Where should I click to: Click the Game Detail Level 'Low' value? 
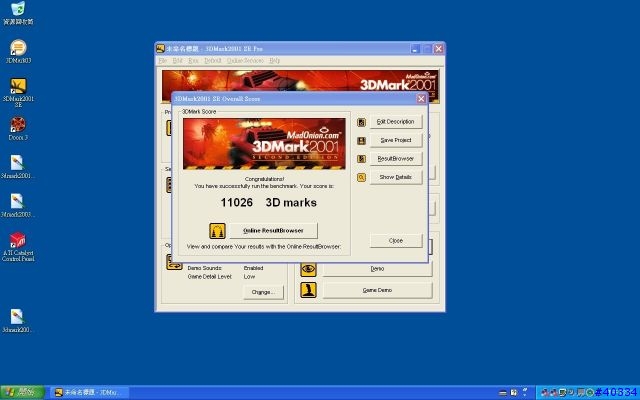click(x=249, y=277)
